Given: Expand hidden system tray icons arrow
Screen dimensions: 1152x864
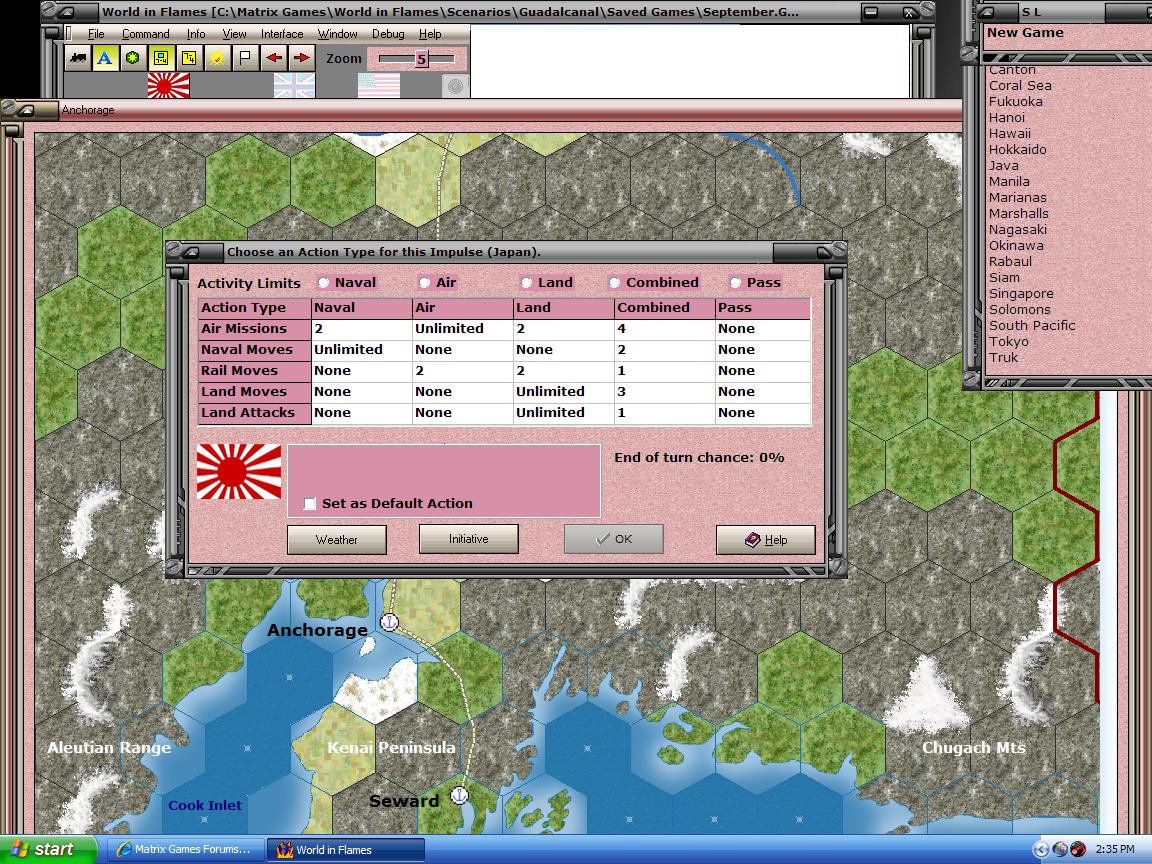Looking at the screenshot, I should coord(1040,849).
